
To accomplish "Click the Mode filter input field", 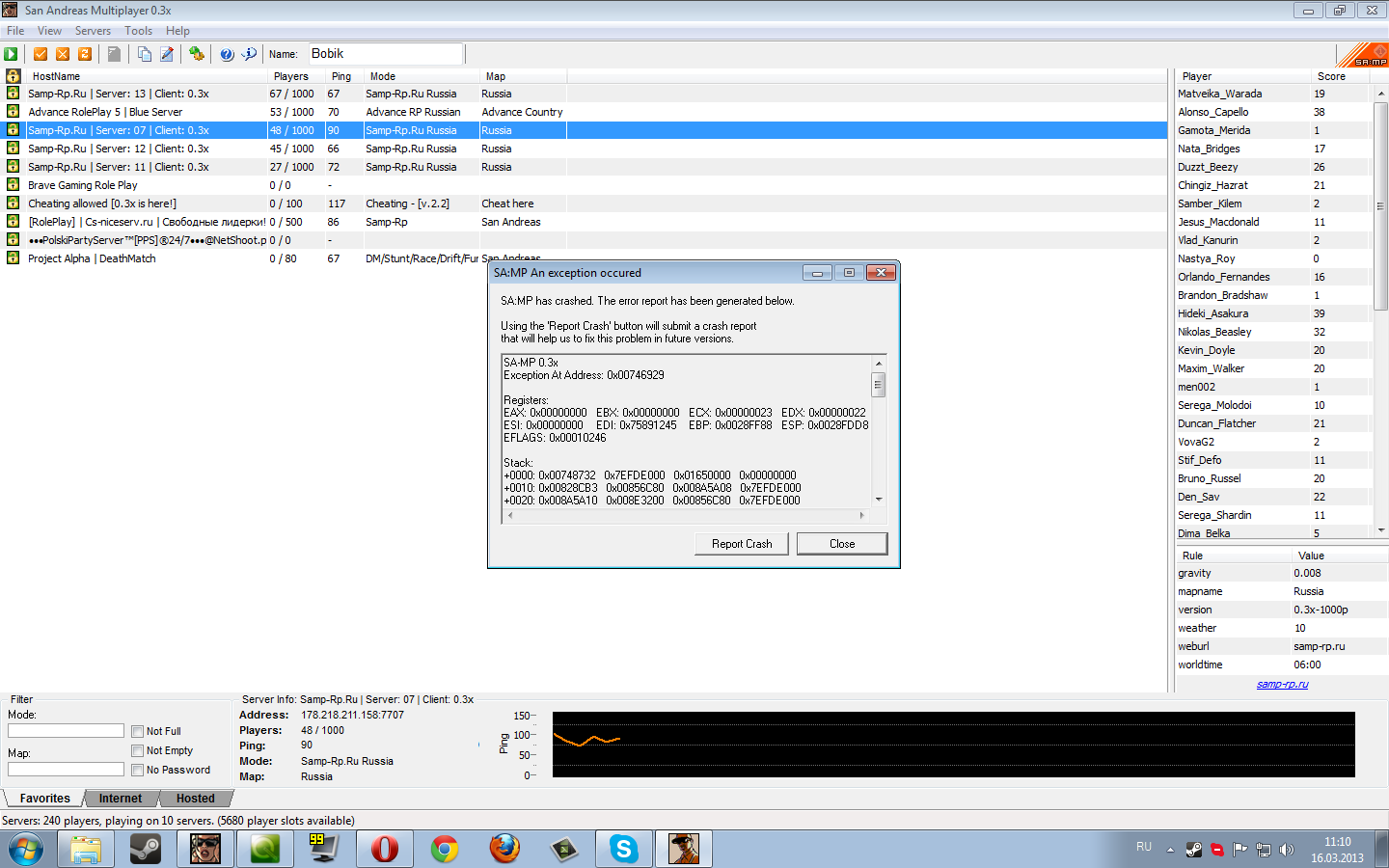I will point(66,731).
